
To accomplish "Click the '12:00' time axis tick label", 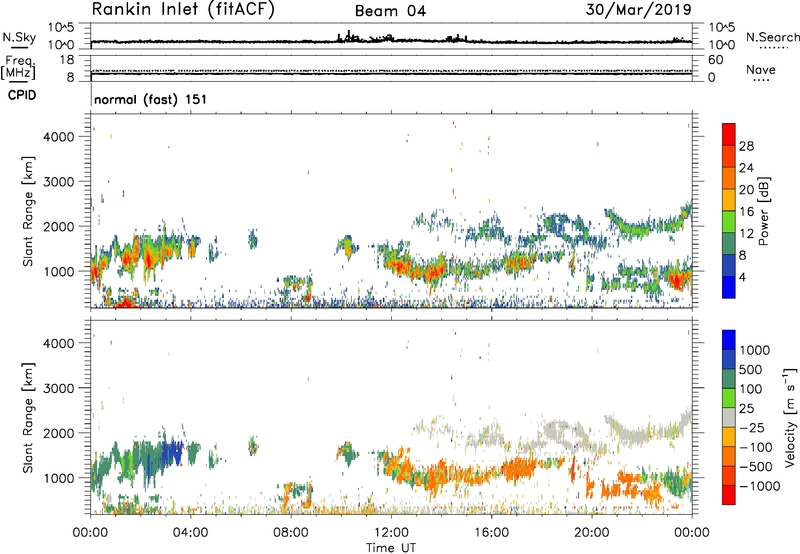I will [x=391, y=533].
